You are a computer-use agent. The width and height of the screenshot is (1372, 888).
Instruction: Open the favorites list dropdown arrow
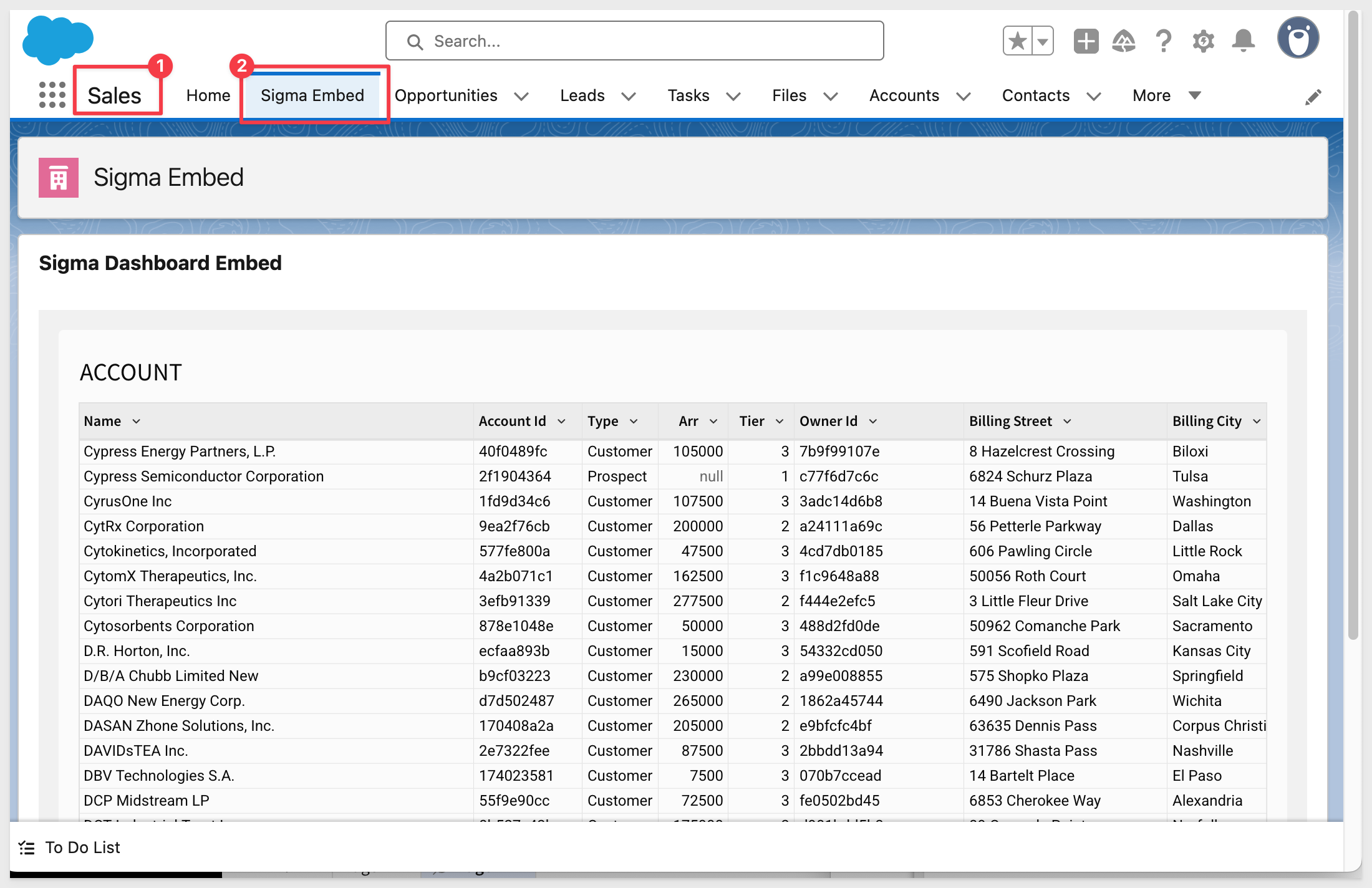(1043, 41)
